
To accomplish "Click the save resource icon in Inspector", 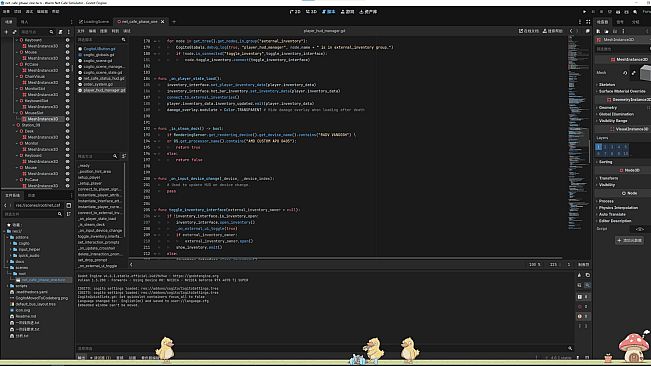I will point(615,31).
